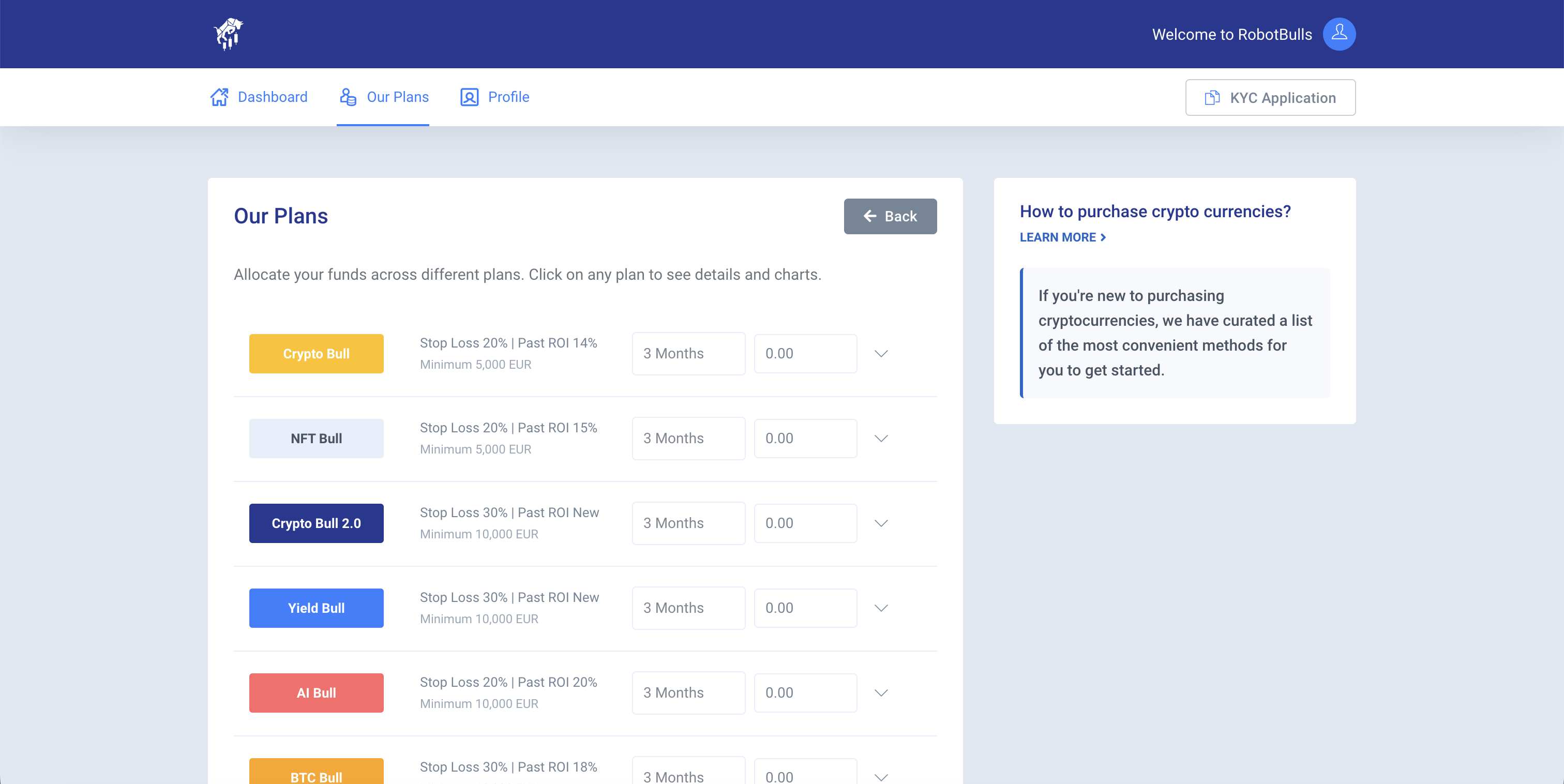Expand the AI Bull plan details chevron
The height and width of the screenshot is (784, 1564).
click(x=881, y=693)
